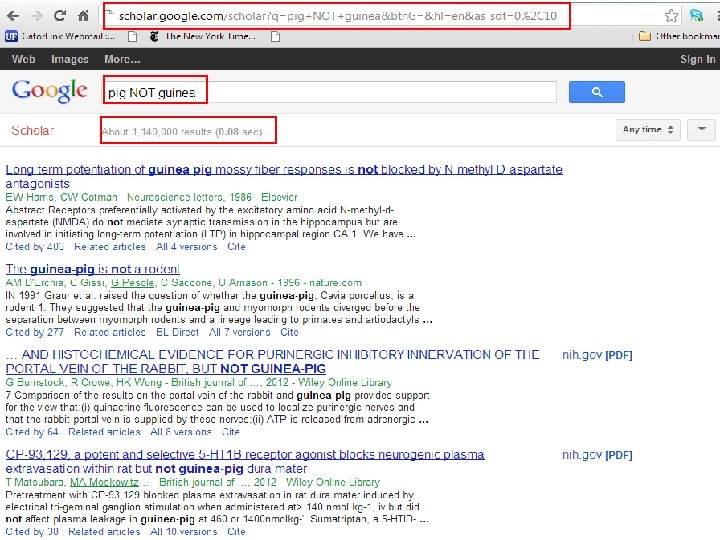Open the CP-93,129 potent and selective article
This screenshot has width=720, height=540.
(x=245, y=461)
